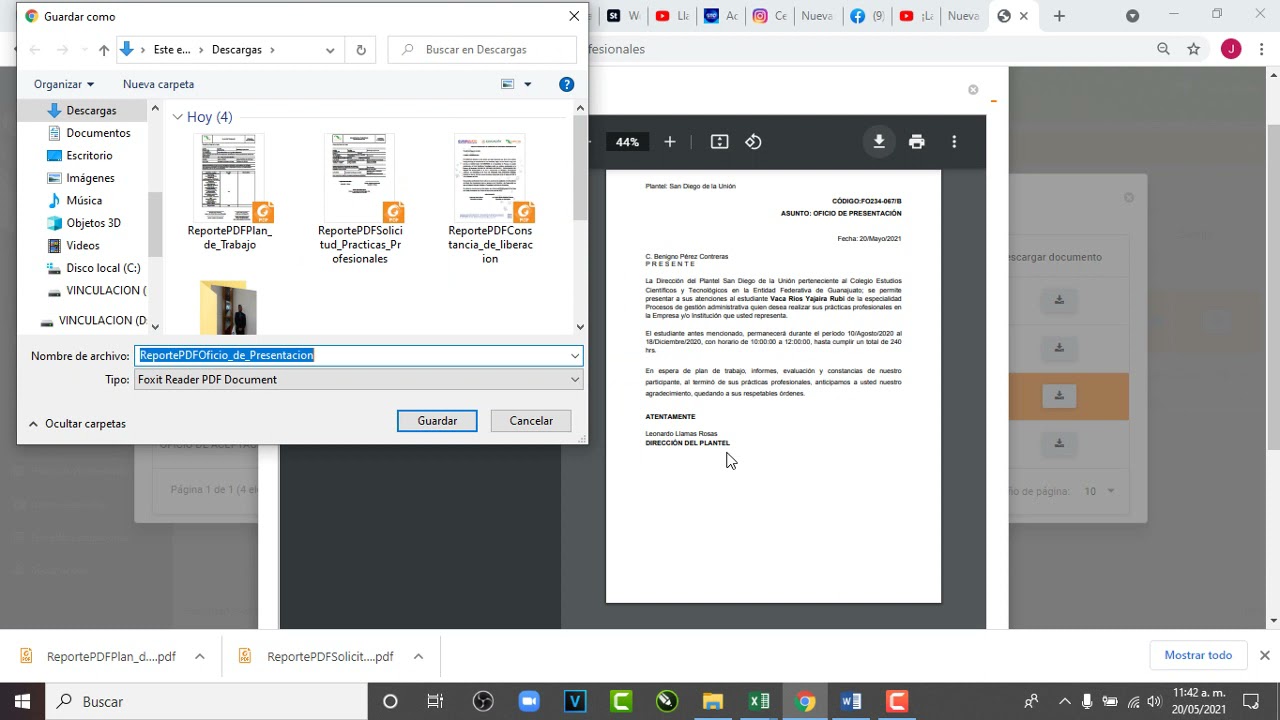Click the print icon in PDF toolbar
This screenshot has width=1280, height=720.
click(x=916, y=142)
